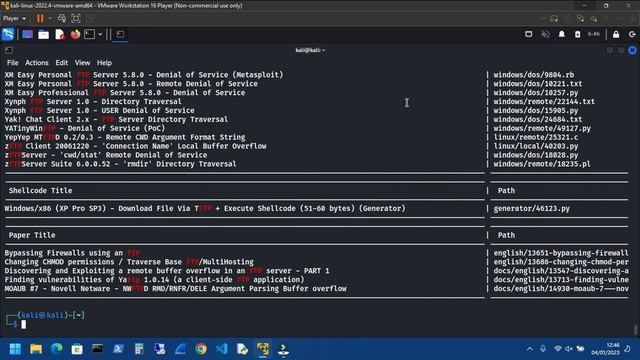Click the Unity mode icon in VMware toolbar
Image resolution: width=640 pixels, height=360 pixels.
coord(90,18)
